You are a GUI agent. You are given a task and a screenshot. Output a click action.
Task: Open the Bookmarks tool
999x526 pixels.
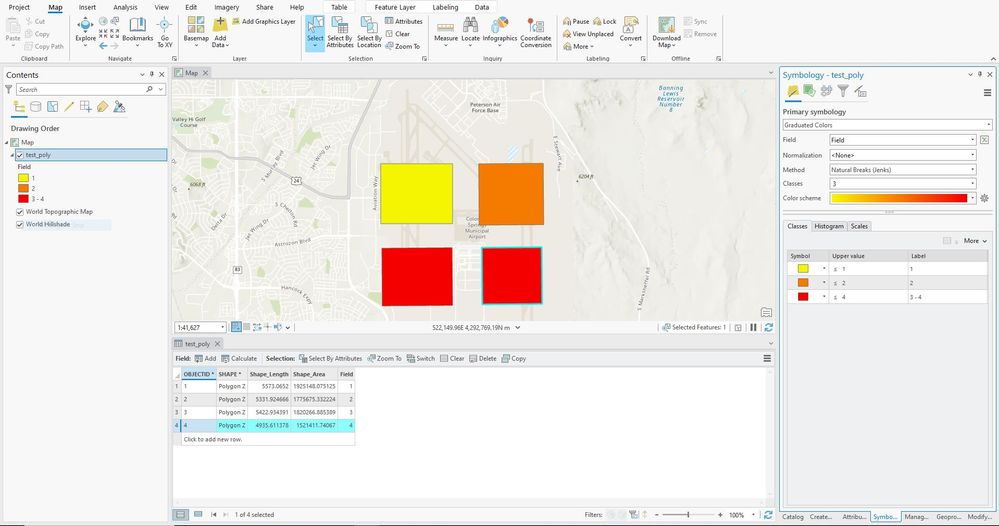tap(138, 30)
